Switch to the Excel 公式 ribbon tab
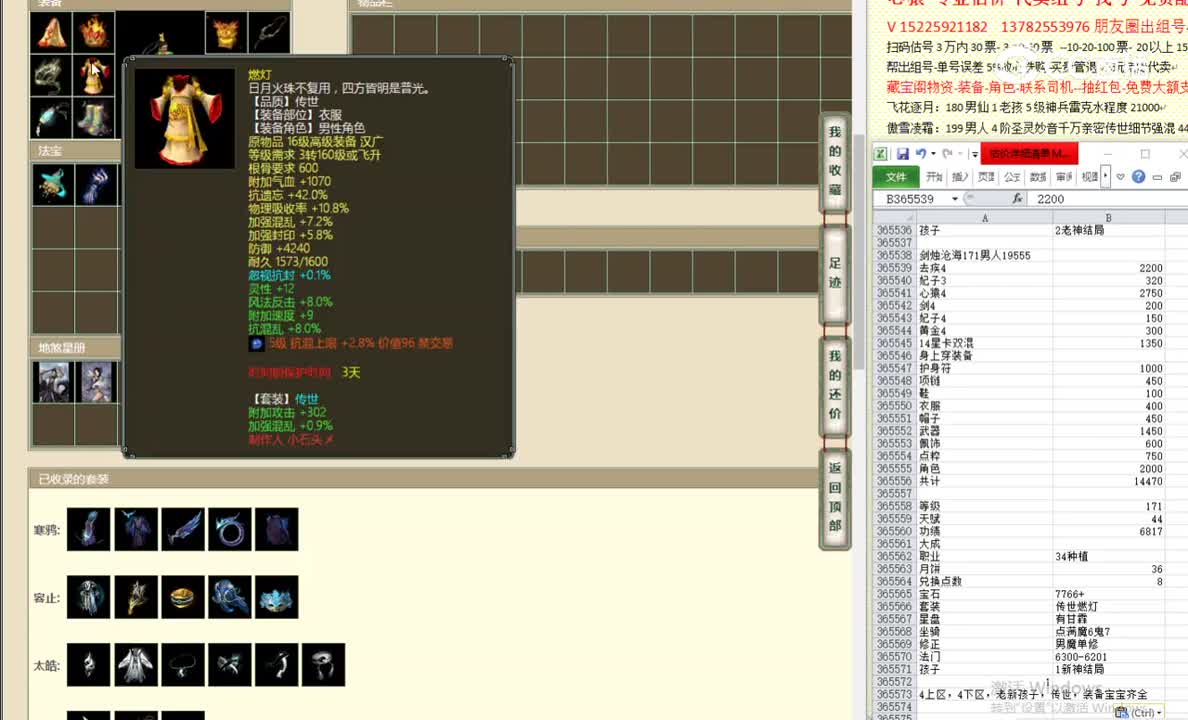Screen dimensions: 1188x720 click(x=1011, y=177)
